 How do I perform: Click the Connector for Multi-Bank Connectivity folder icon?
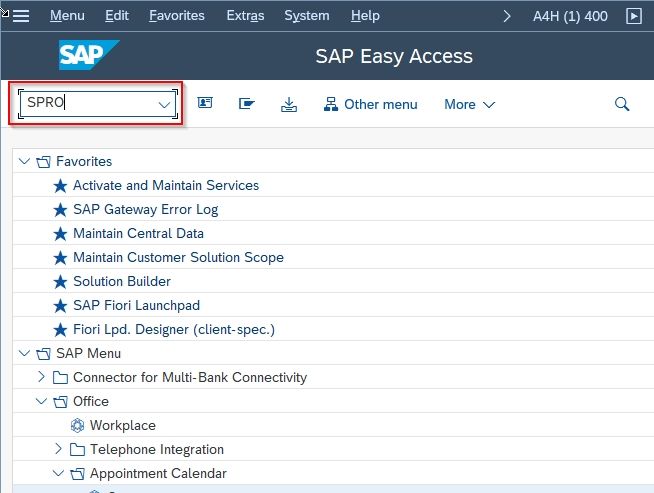60,378
